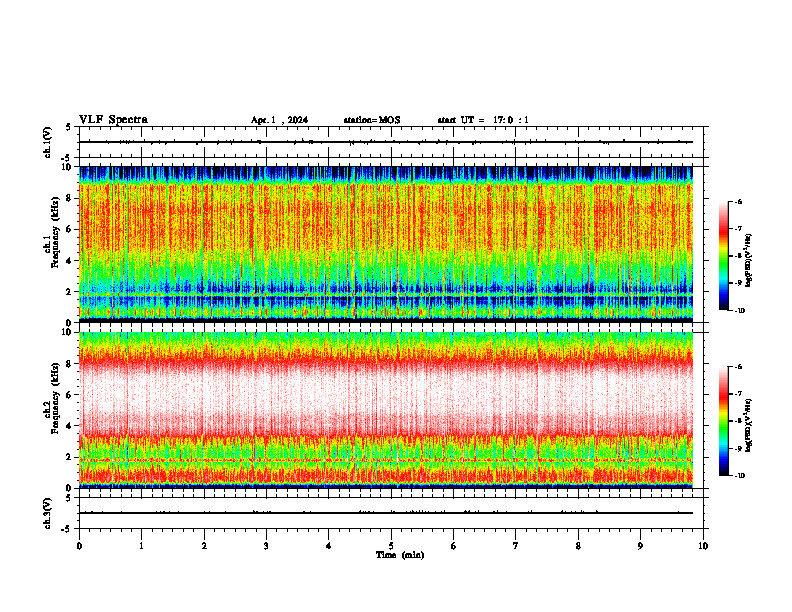Click the "-6" label on ch.1 colorbar
This screenshot has height=612, width=792.
(737, 201)
